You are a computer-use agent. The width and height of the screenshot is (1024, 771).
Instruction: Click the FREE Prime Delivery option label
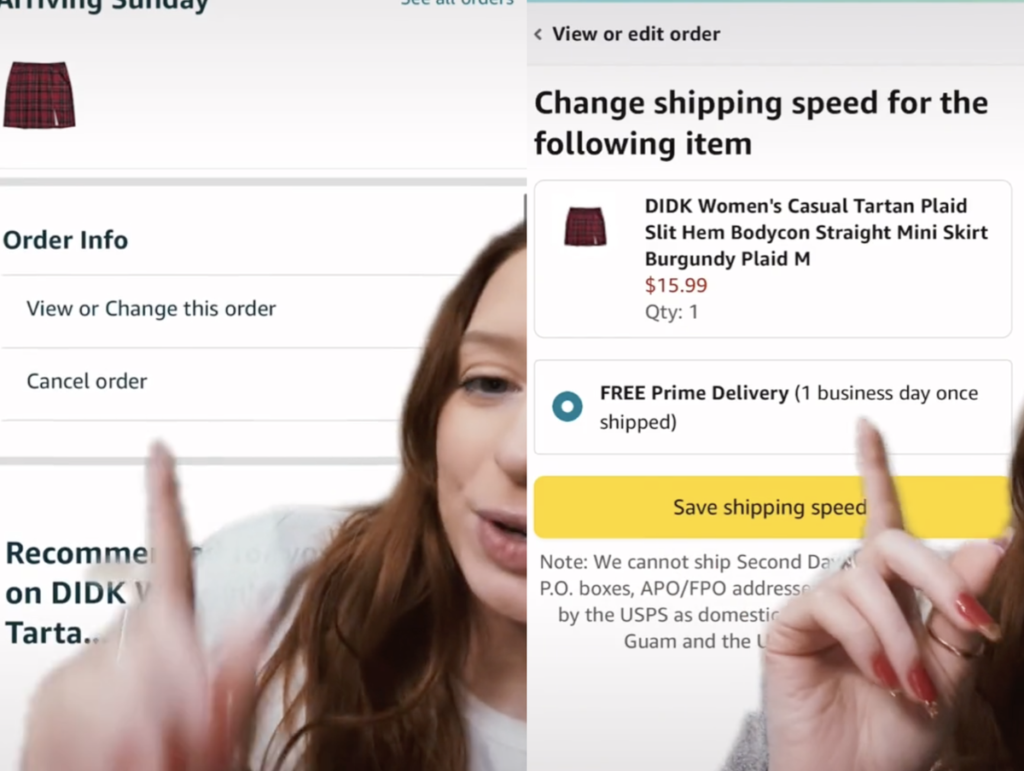789,407
